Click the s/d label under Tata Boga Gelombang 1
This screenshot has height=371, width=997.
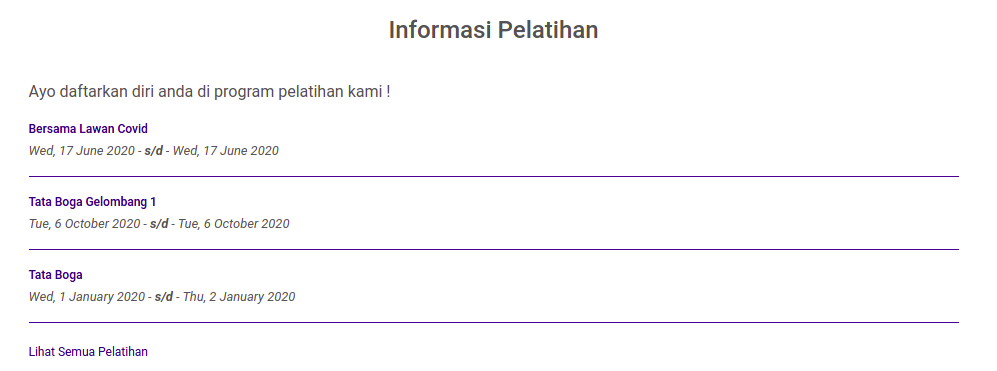pos(159,224)
